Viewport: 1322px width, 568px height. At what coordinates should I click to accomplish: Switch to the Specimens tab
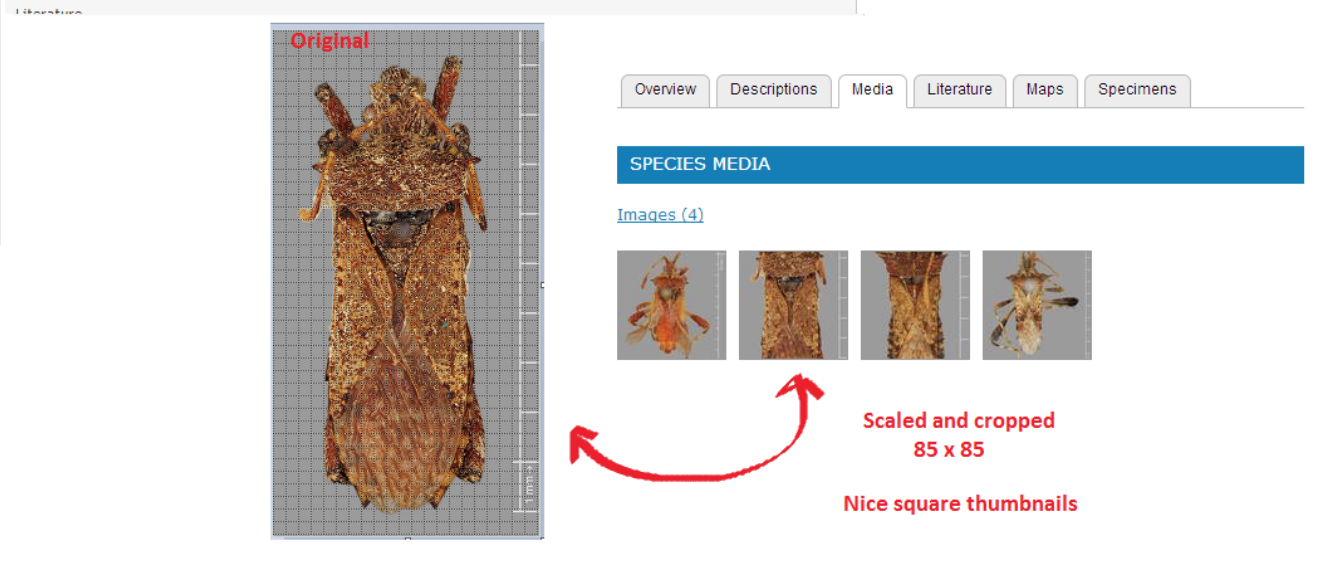point(1137,90)
